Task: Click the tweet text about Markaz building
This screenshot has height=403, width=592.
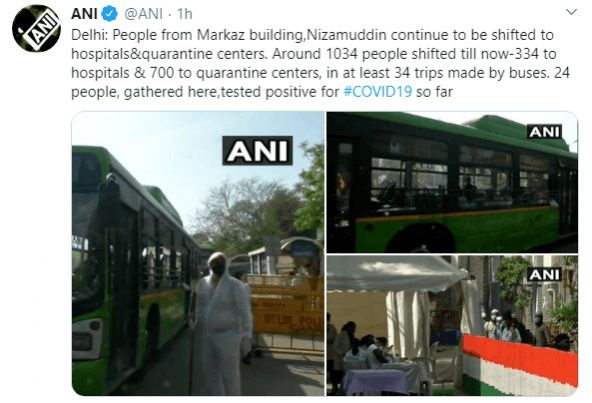Action: (320, 63)
